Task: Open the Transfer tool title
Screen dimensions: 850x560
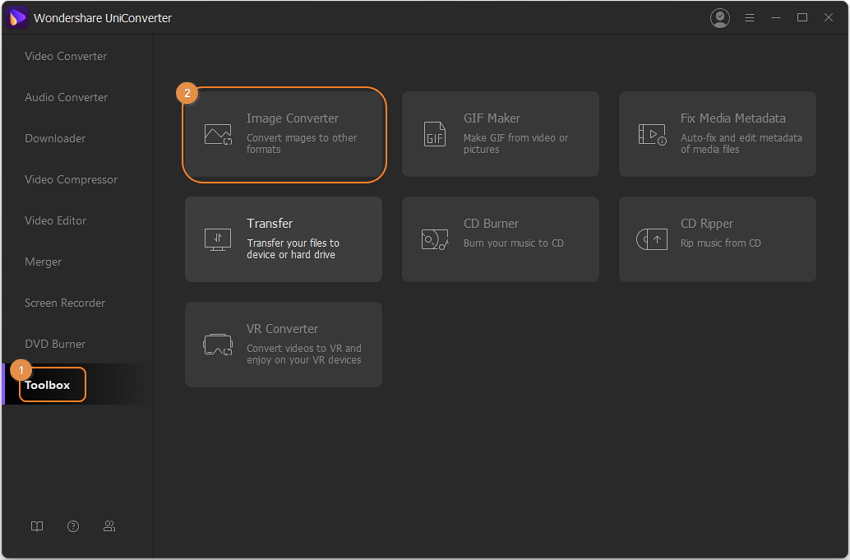Action: pos(269,223)
